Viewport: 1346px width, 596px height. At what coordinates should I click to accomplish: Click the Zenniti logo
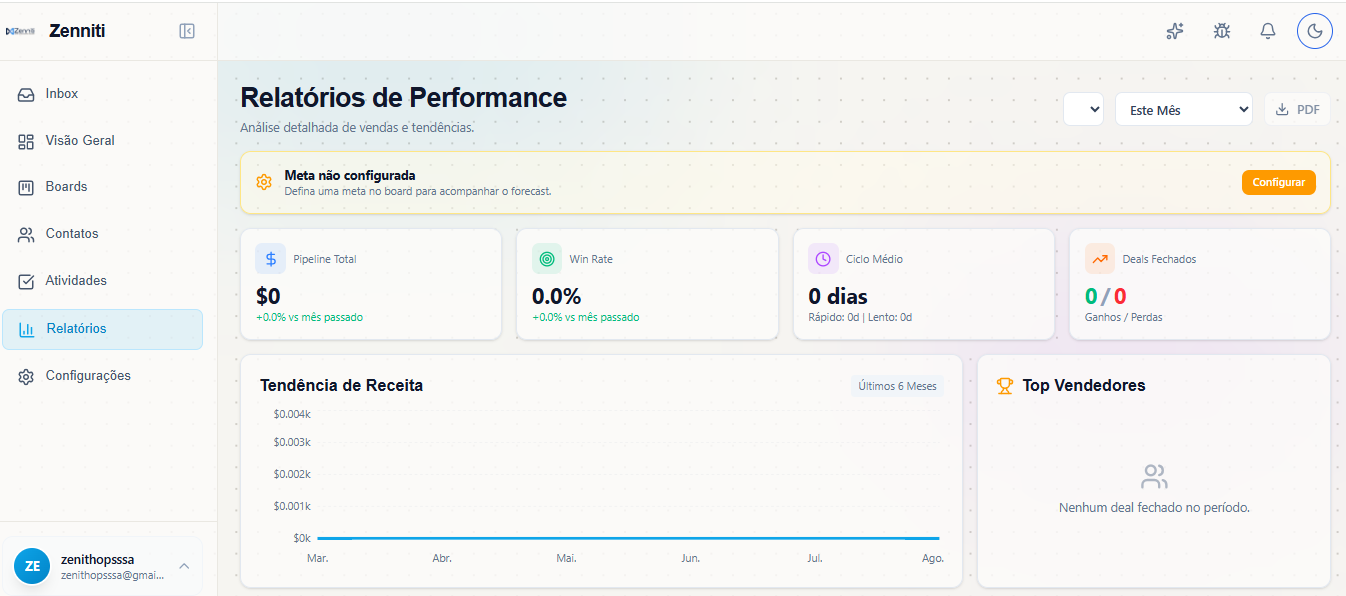pos(20,31)
